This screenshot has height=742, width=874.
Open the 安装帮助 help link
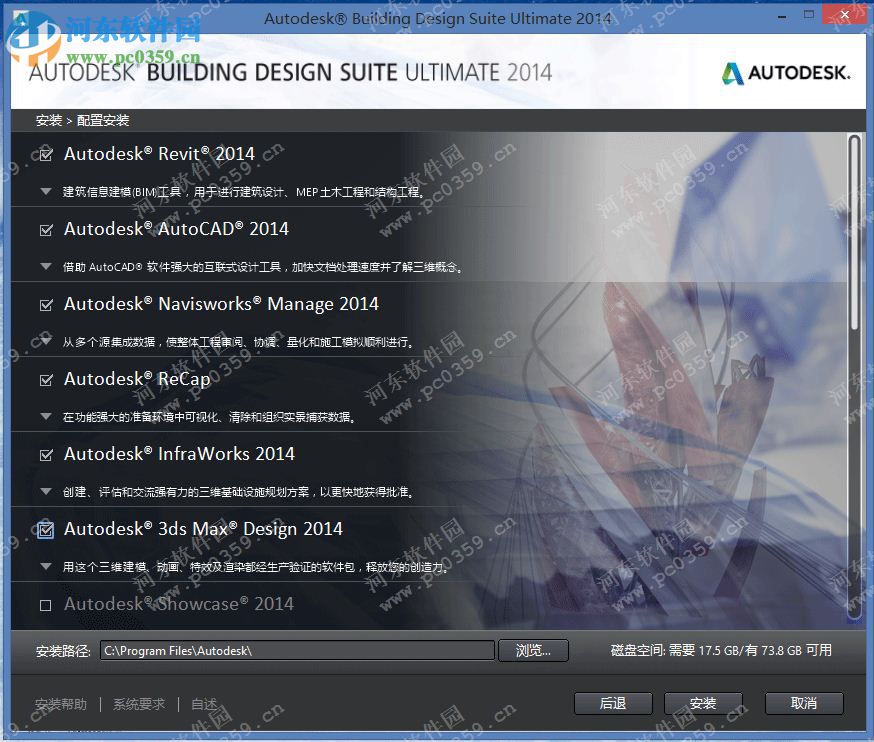tap(61, 703)
